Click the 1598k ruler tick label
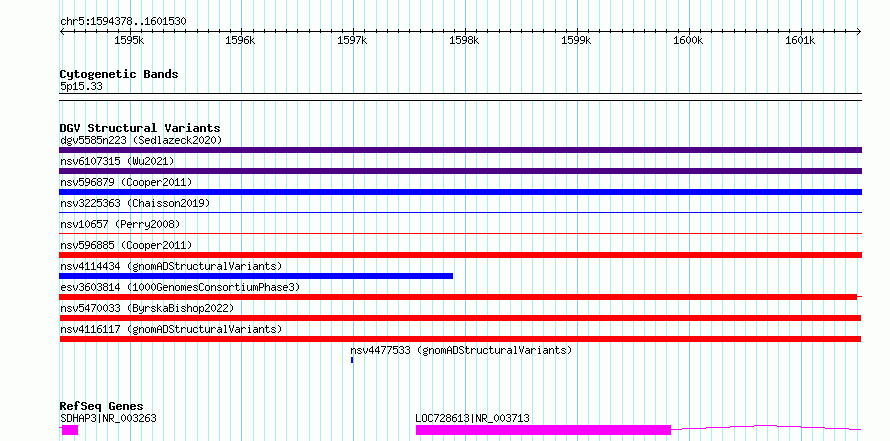Screen dimensions: 890x441 pos(464,41)
